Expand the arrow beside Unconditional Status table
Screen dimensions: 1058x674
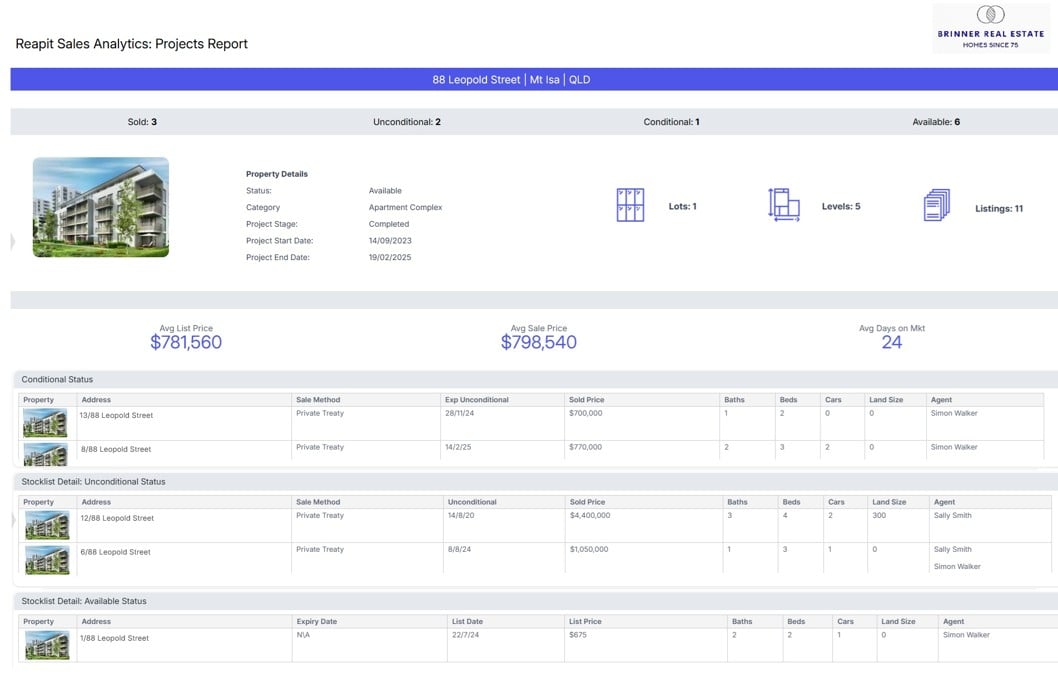pyautogui.click(x=13, y=519)
